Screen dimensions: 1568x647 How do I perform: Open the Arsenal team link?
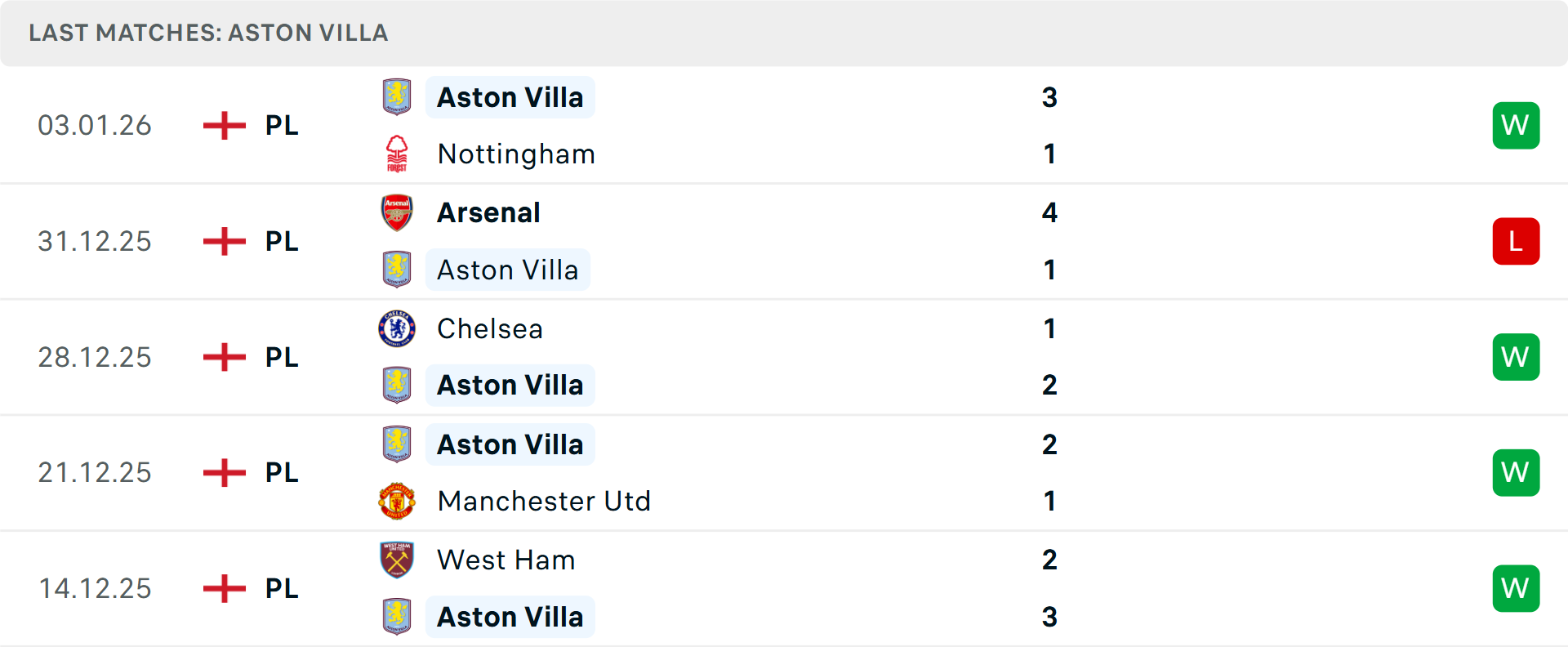pyautogui.click(x=488, y=212)
